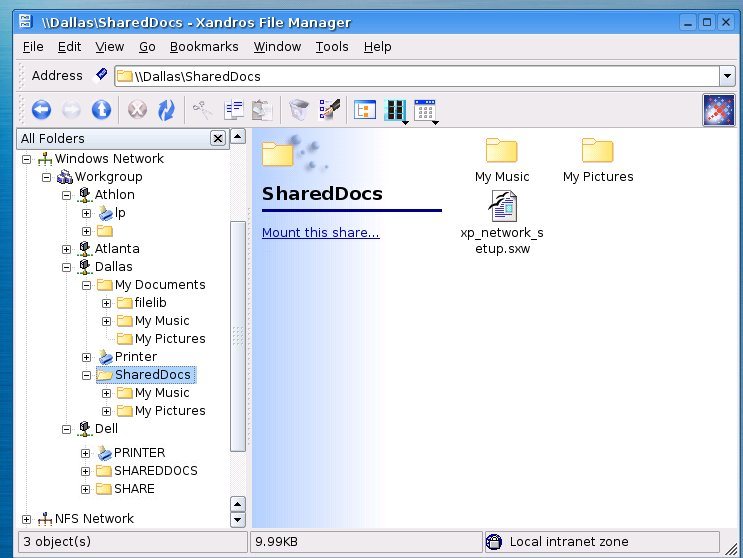743x558 pixels.
Task: Expand the filelib folder node
Action: [107, 303]
